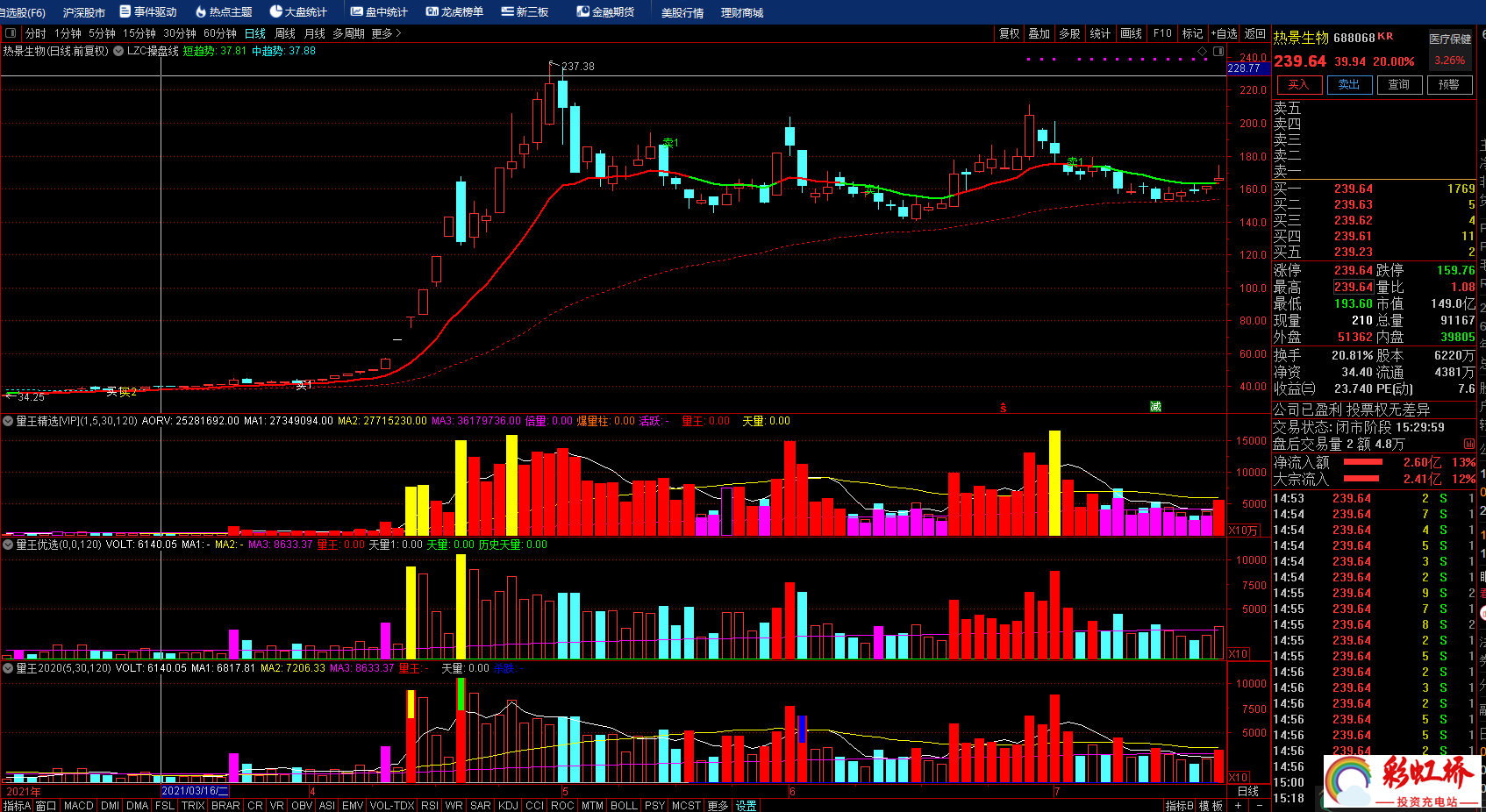Open the 事件驱动 (event driven) toolbar icon
Image resolution: width=1486 pixels, height=812 pixels.
click(125, 11)
